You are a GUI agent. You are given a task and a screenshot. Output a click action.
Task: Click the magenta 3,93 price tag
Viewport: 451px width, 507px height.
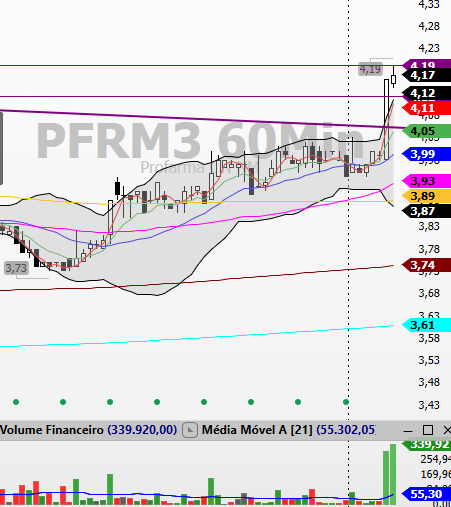pyautogui.click(x=427, y=181)
